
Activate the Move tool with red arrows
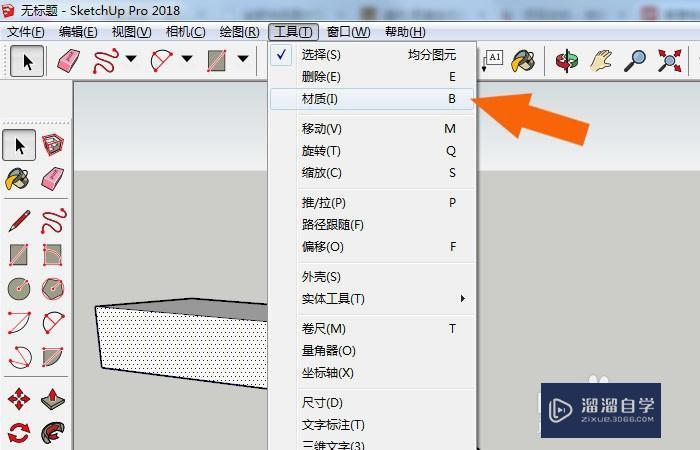point(19,399)
